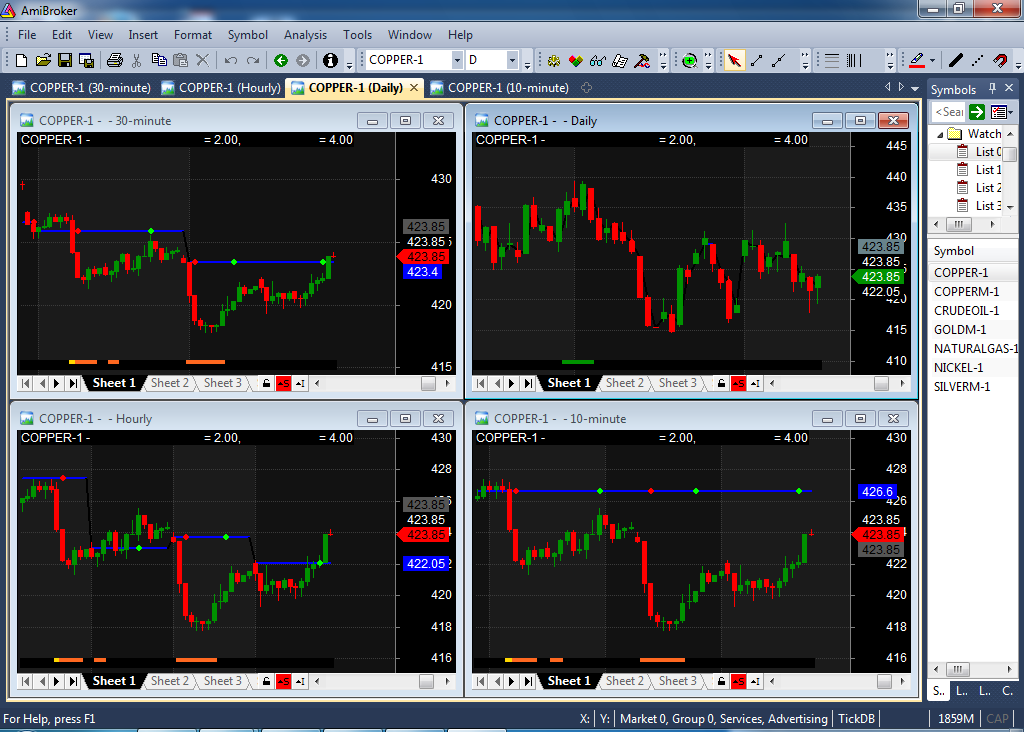Toggle red symbol-link button in Hourly chart
Image resolution: width=1030 pixels, height=732 pixels.
283,681
